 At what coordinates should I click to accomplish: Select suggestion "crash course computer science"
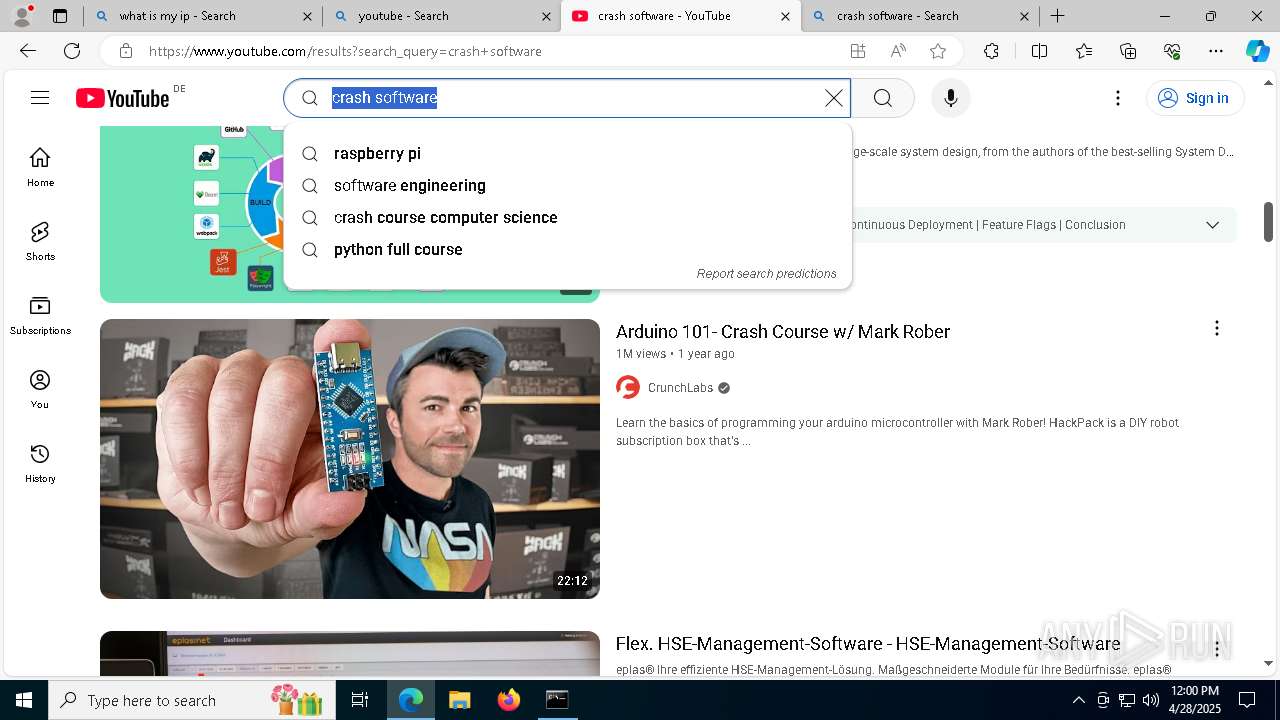pos(568,218)
